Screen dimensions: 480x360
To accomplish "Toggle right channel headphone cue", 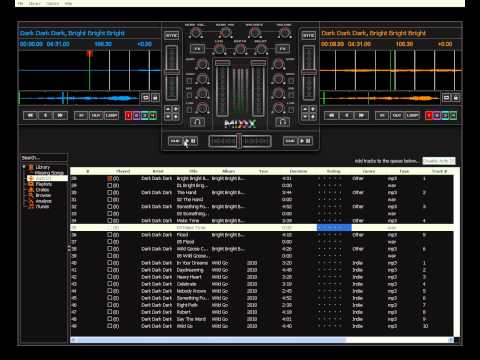I will click(x=283, y=122).
